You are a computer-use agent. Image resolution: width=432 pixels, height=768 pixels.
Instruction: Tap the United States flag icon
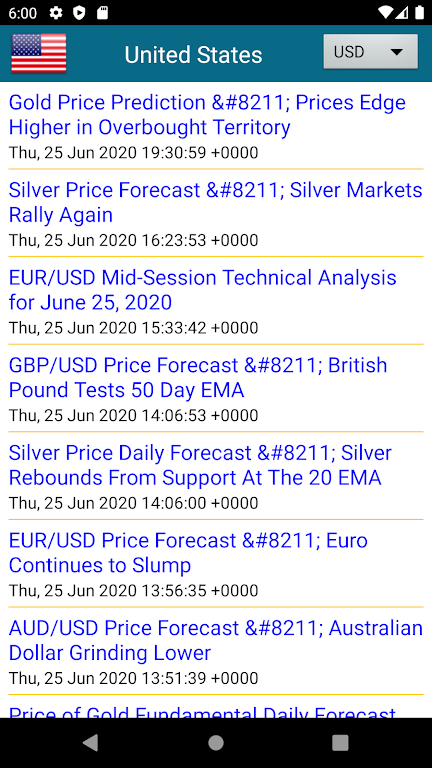[39, 53]
